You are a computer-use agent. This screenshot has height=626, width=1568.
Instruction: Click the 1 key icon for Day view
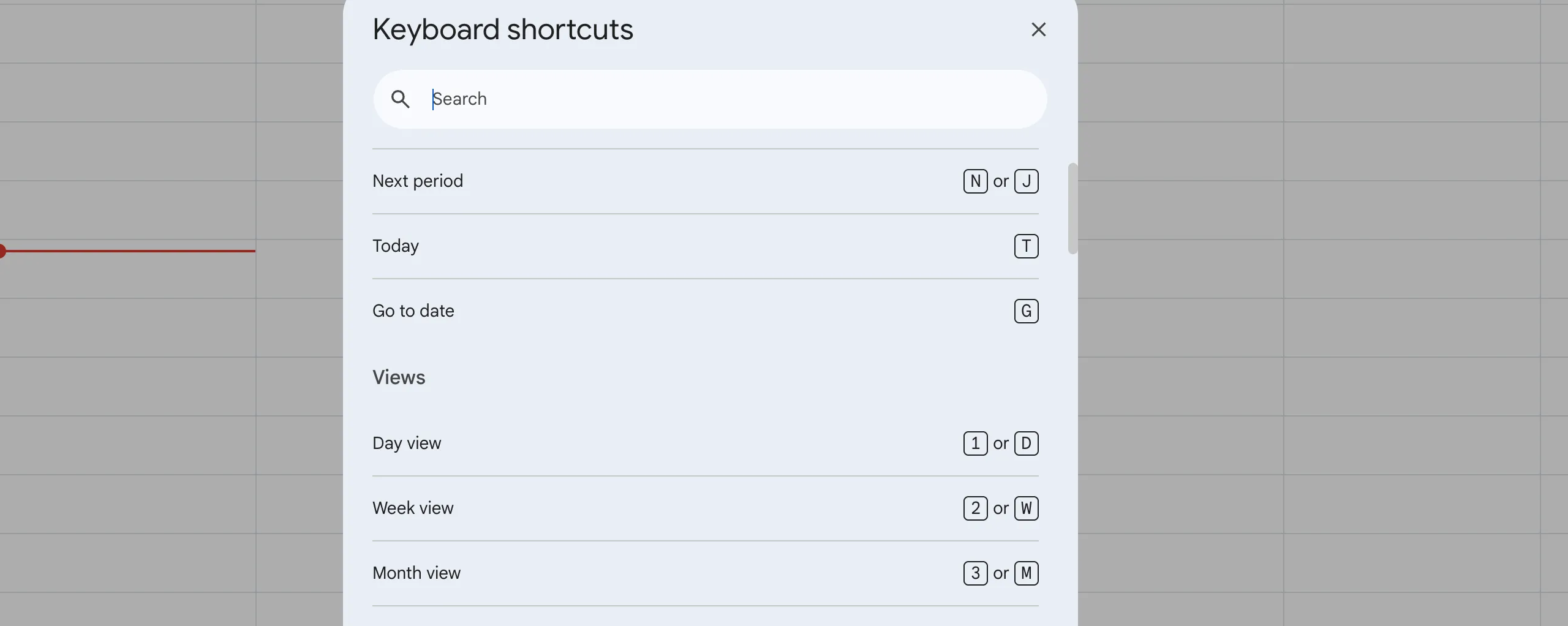[975, 443]
